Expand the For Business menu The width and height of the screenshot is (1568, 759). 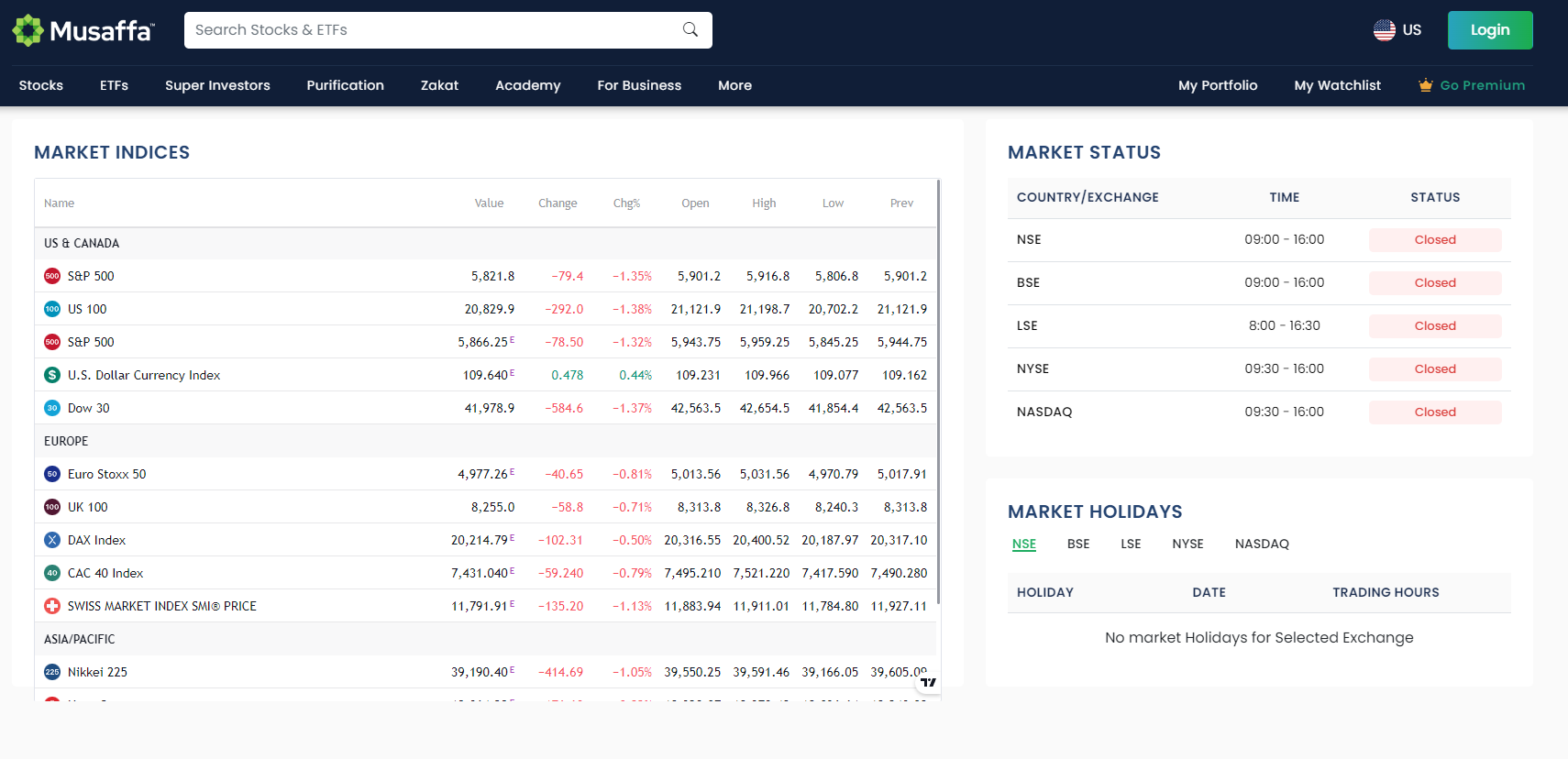click(639, 85)
